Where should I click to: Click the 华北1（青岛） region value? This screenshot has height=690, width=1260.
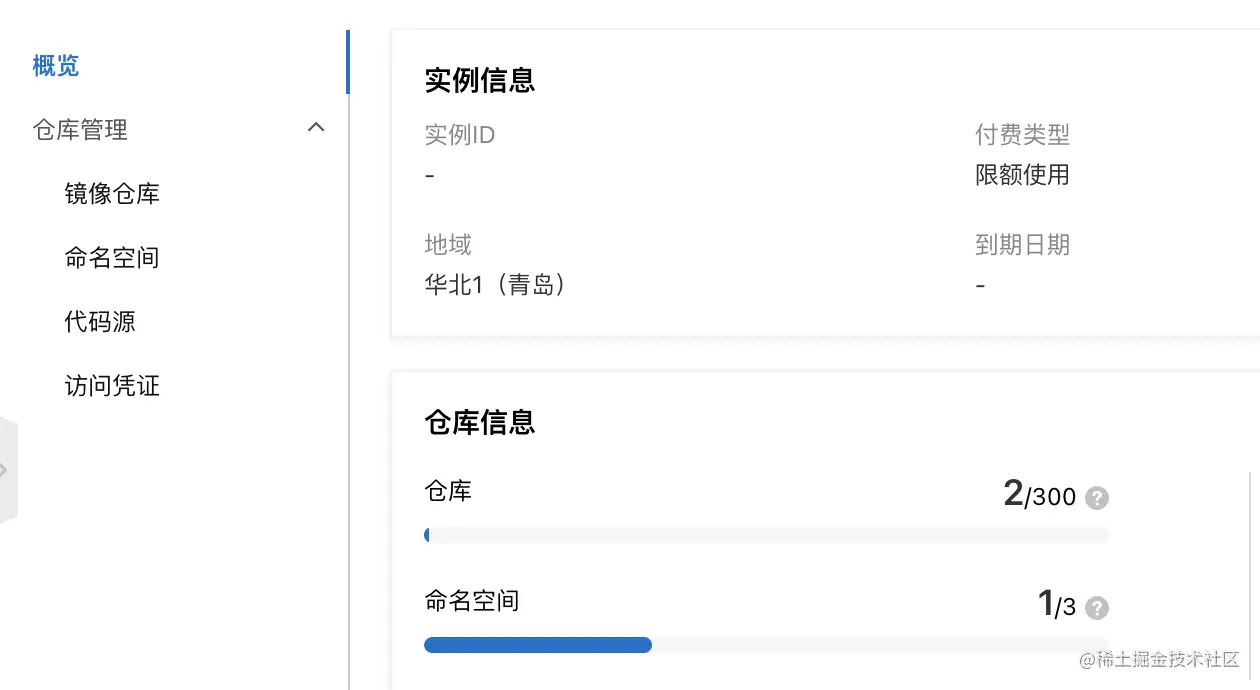[x=497, y=285]
